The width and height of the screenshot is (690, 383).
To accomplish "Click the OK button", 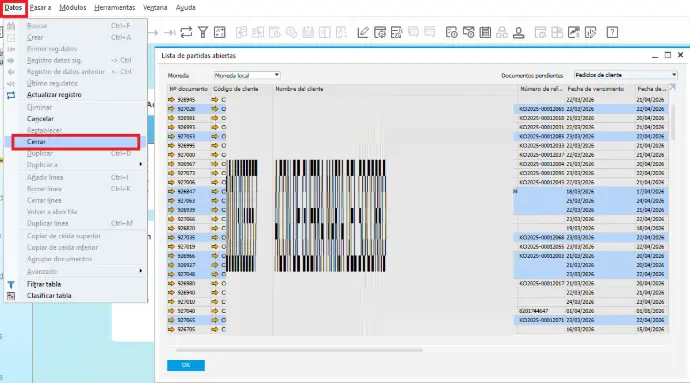I will [186, 365].
